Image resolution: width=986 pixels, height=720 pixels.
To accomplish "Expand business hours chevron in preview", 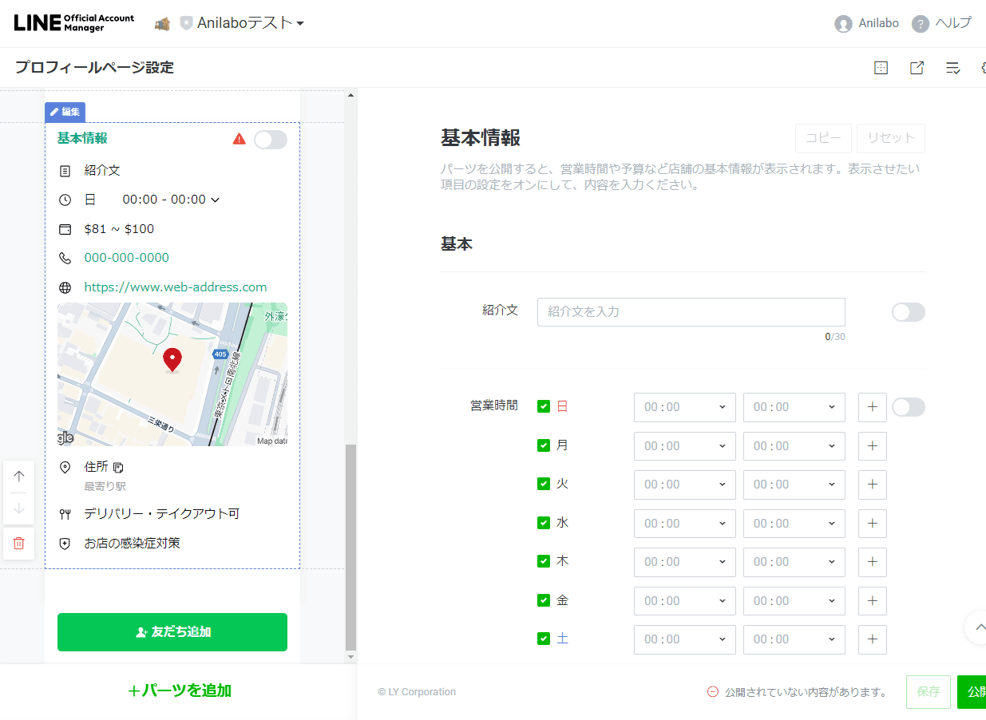I will pos(215,200).
